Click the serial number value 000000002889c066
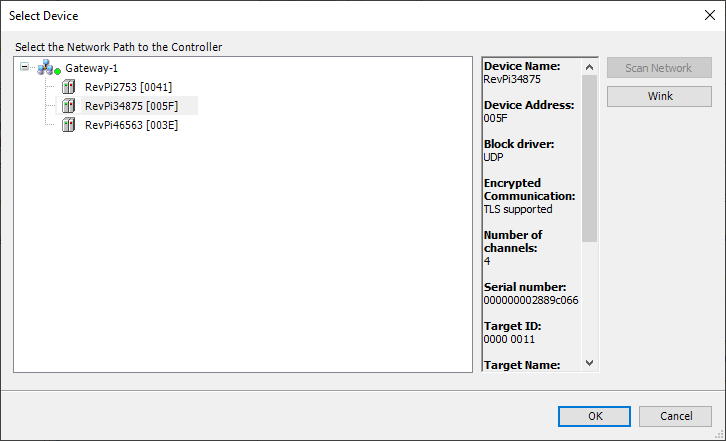Screen dimensions: 726x441 (531, 300)
